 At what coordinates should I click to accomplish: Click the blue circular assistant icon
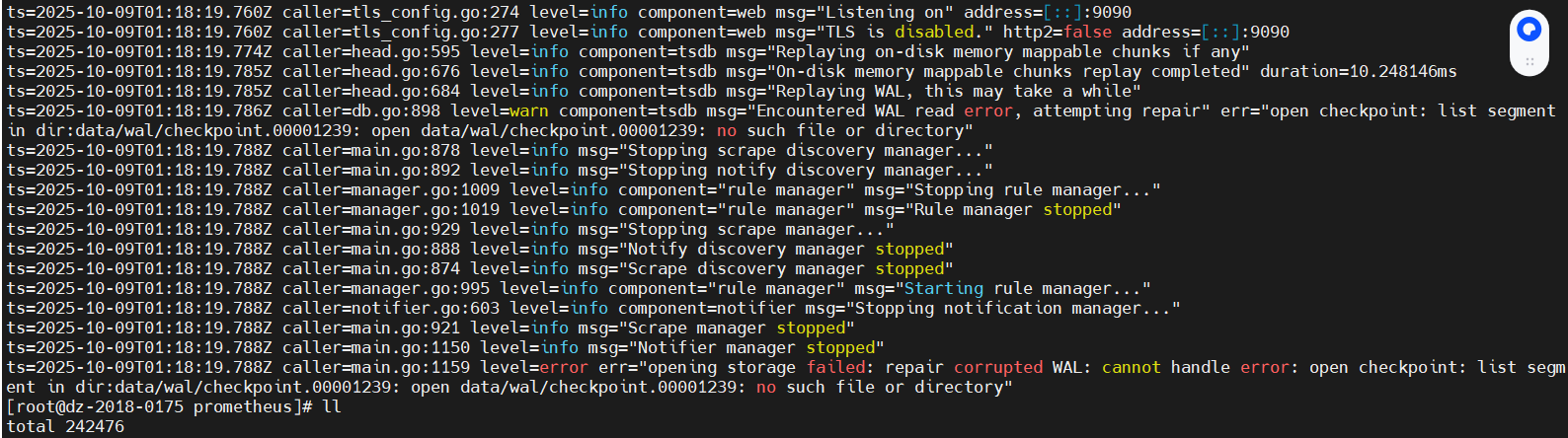(x=1529, y=30)
